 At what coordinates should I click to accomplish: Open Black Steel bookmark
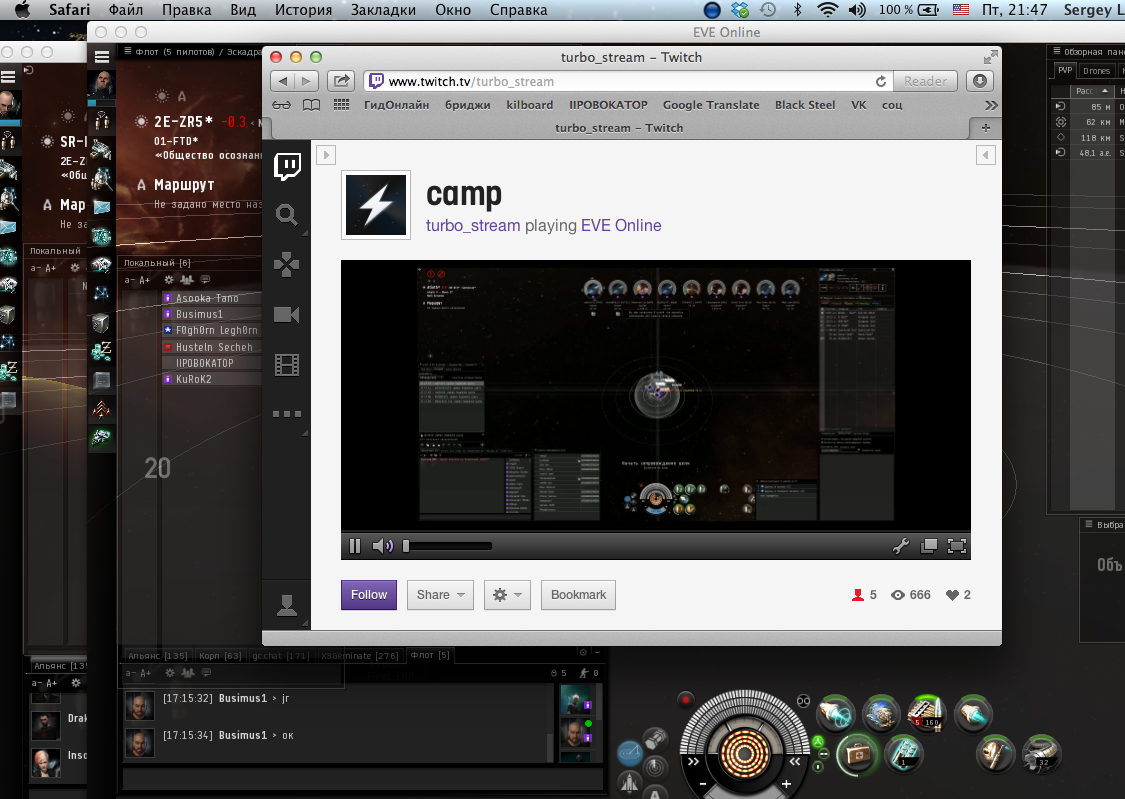tap(805, 105)
